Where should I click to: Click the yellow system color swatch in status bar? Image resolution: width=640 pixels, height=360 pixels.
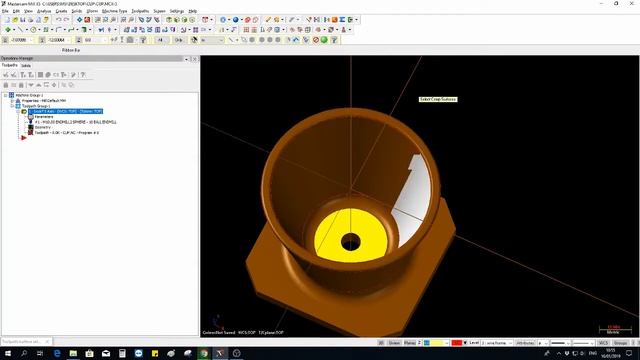coord(436,343)
